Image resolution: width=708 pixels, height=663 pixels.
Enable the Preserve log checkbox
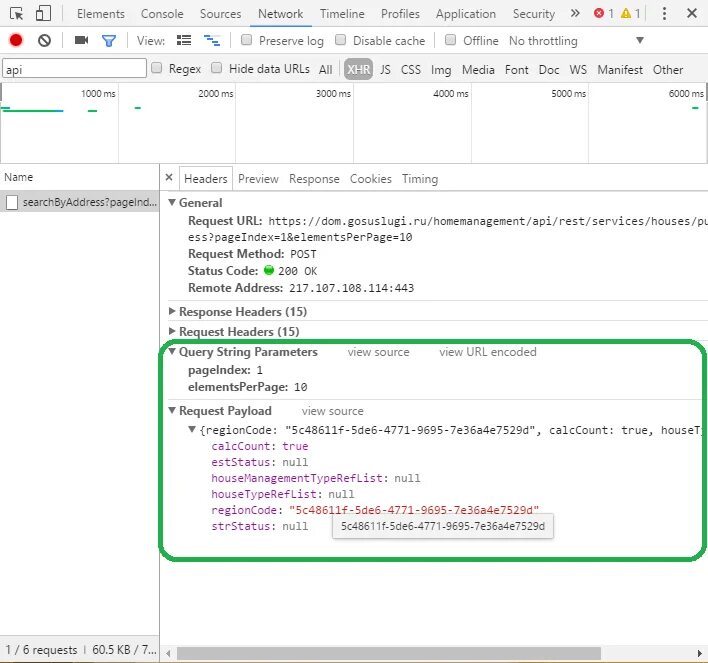(x=247, y=40)
